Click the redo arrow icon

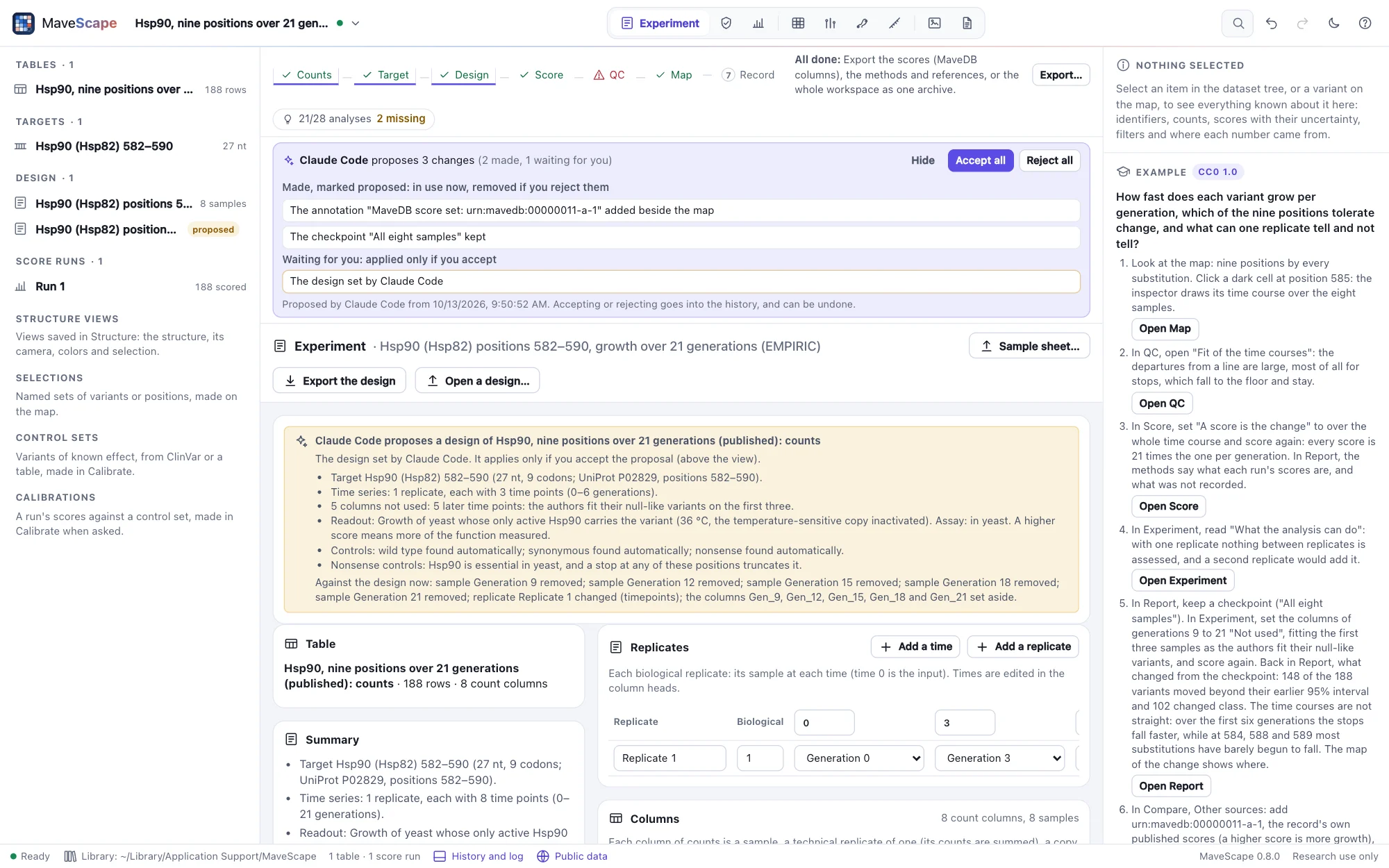pos(1302,23)
